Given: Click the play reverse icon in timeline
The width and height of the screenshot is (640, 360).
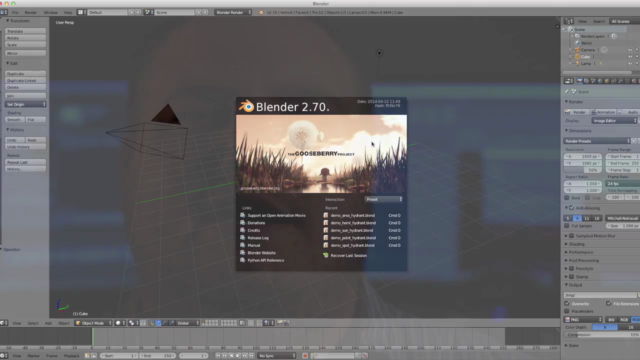Looking at the screenshot, I should click(231, 356).
